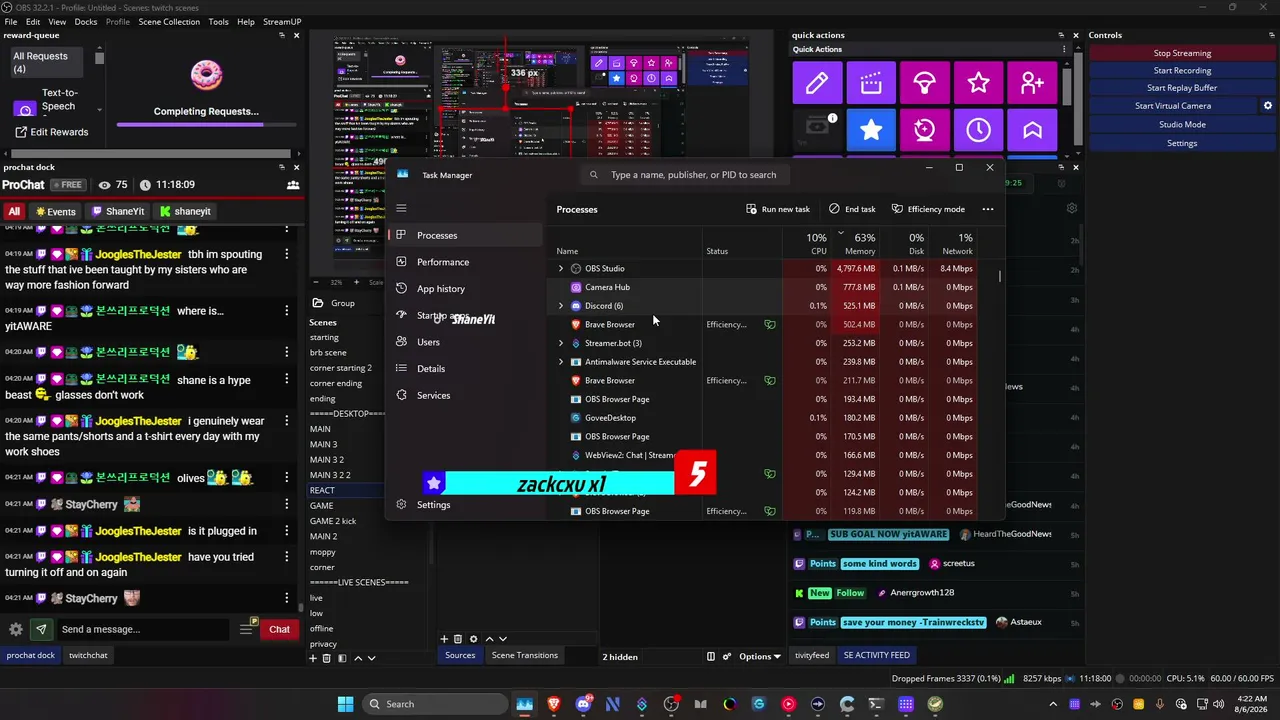1280x720 pixels.
Task: Toggle the ShaneYit chat filter with Twitch icon
Action: [x=118, y=212]
